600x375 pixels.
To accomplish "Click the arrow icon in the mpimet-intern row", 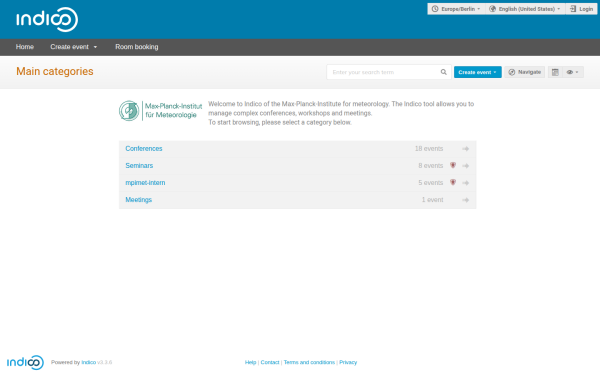I will click(466, 183).
